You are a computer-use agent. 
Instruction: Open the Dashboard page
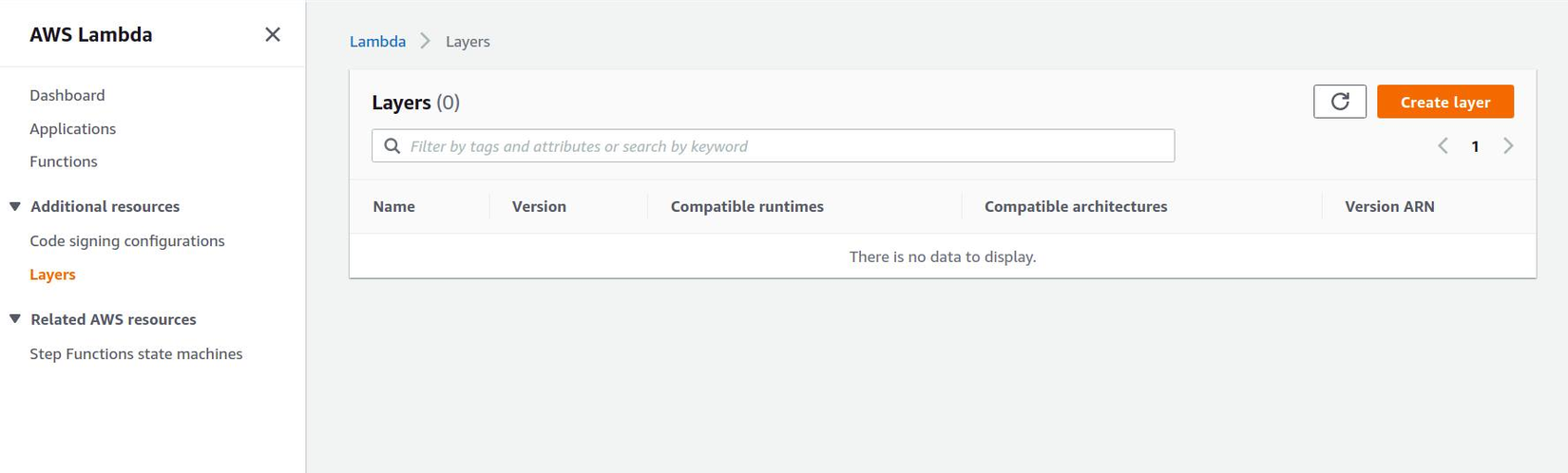(x=67, y=95)
